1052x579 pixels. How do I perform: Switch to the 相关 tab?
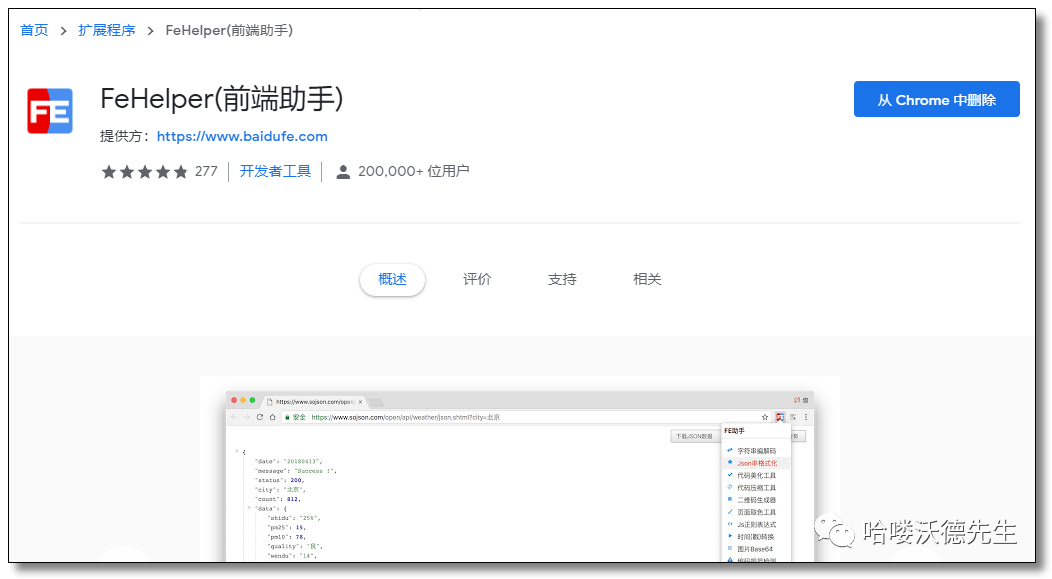click(x=647, y=279)
